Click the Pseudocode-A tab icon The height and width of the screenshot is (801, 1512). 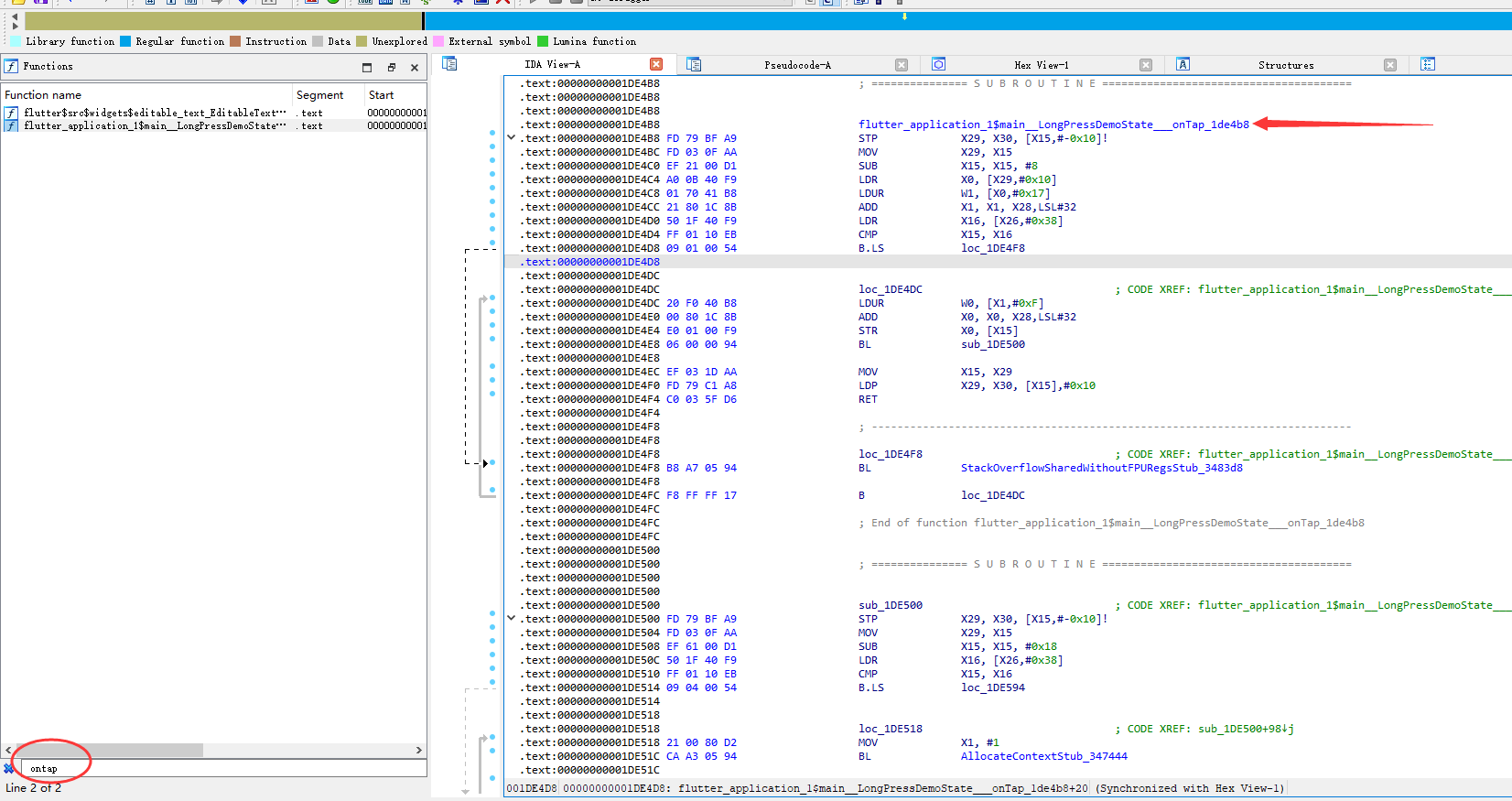click(694, 64)
